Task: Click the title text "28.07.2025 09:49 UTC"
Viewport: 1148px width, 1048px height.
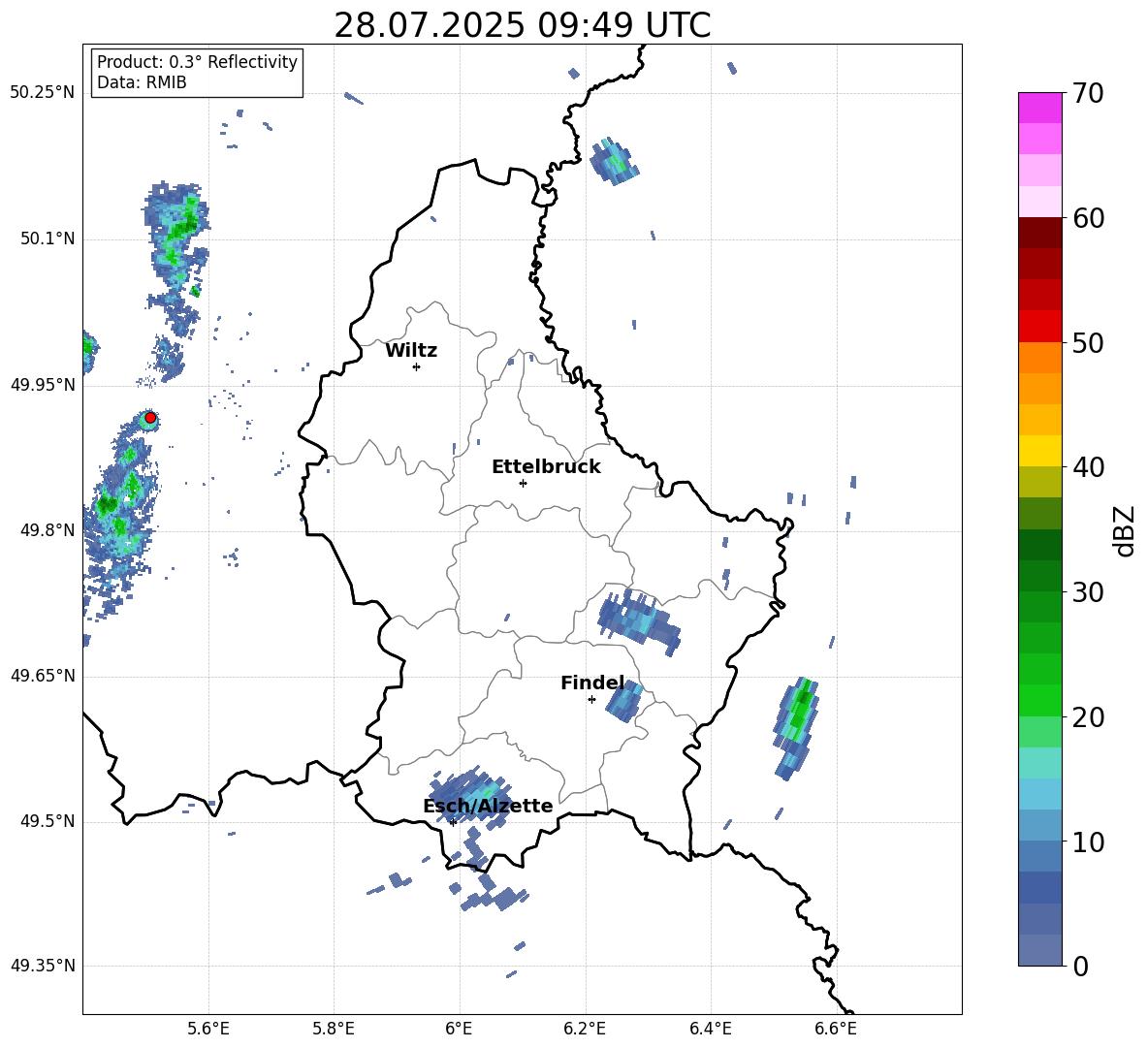Action: [x=522, y=25]
